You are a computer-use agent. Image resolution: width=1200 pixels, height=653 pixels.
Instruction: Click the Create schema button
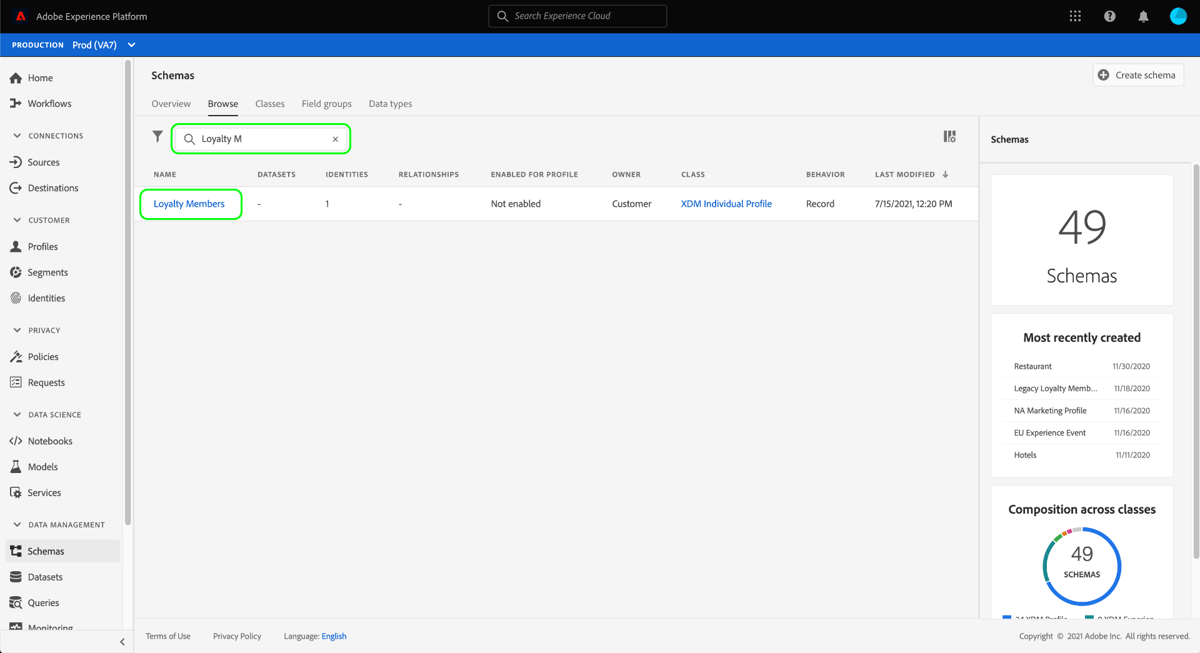tap(1137, 74)
